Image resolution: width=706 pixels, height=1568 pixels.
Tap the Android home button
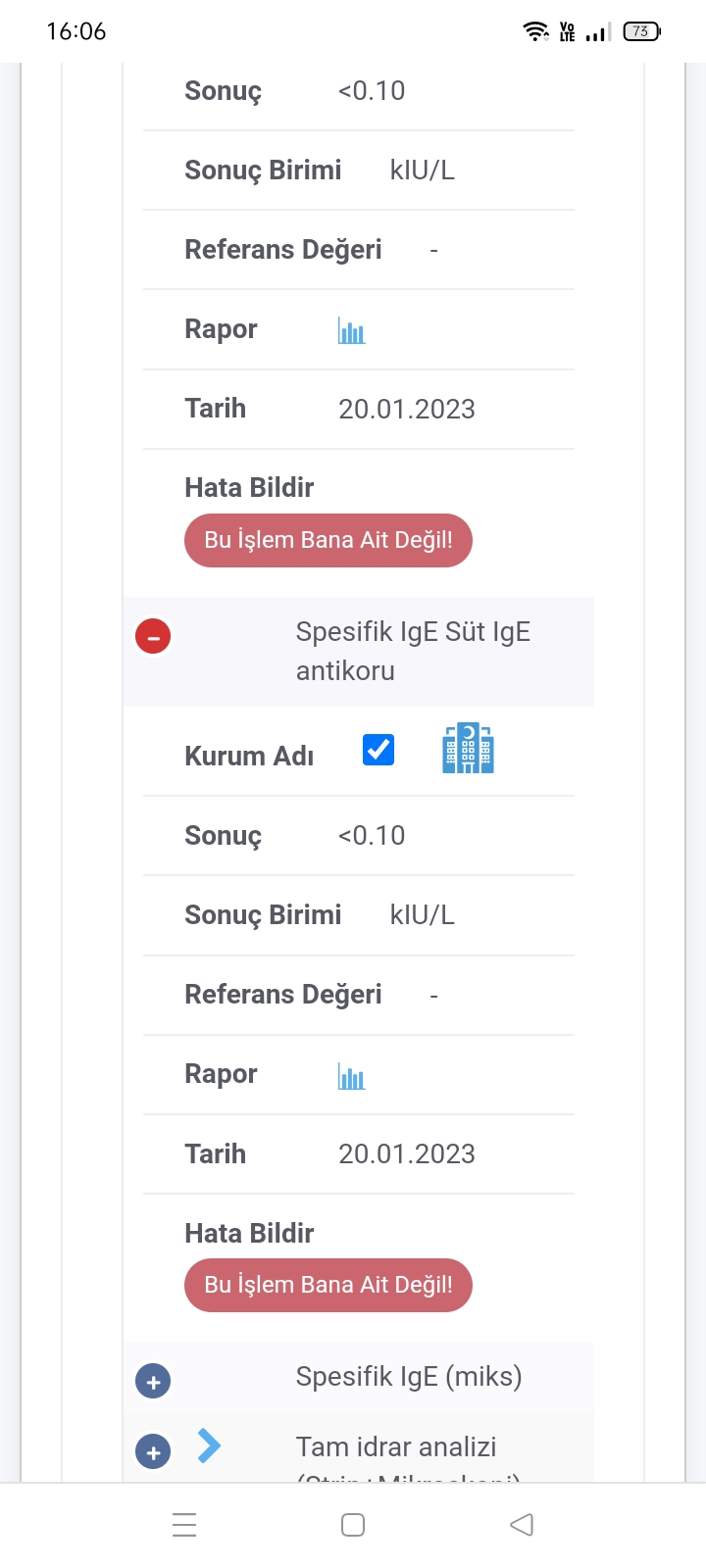353,1525
